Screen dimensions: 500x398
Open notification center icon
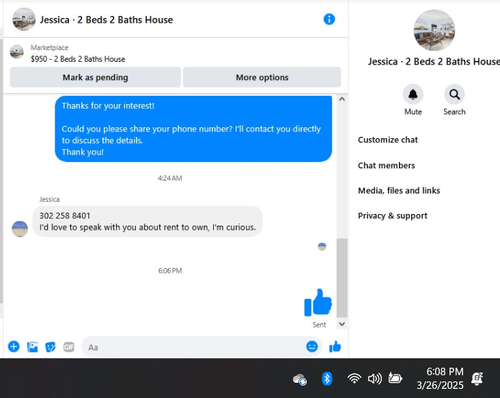(477, 379)
